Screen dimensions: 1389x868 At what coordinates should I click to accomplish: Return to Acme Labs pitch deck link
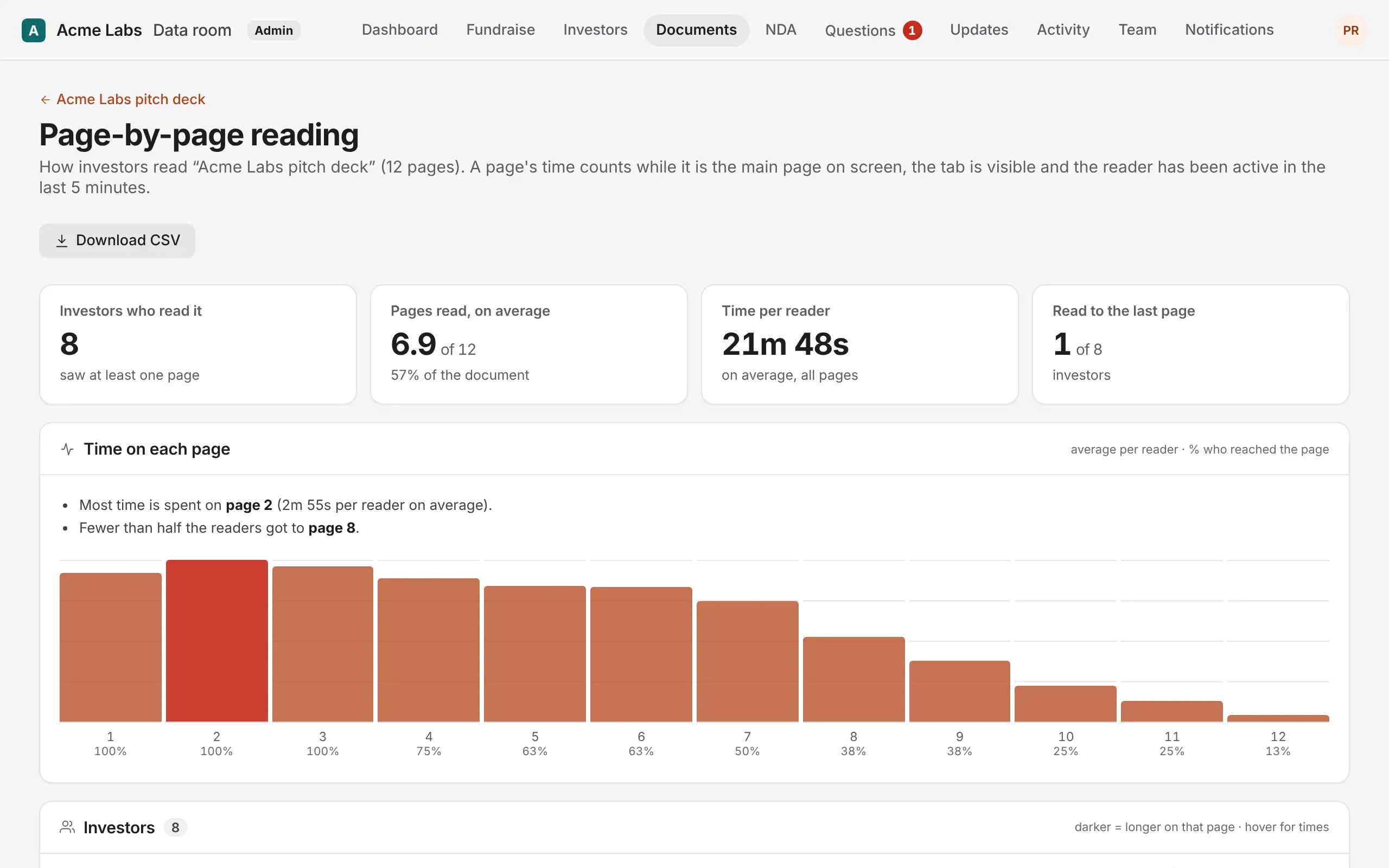point(122,99)
